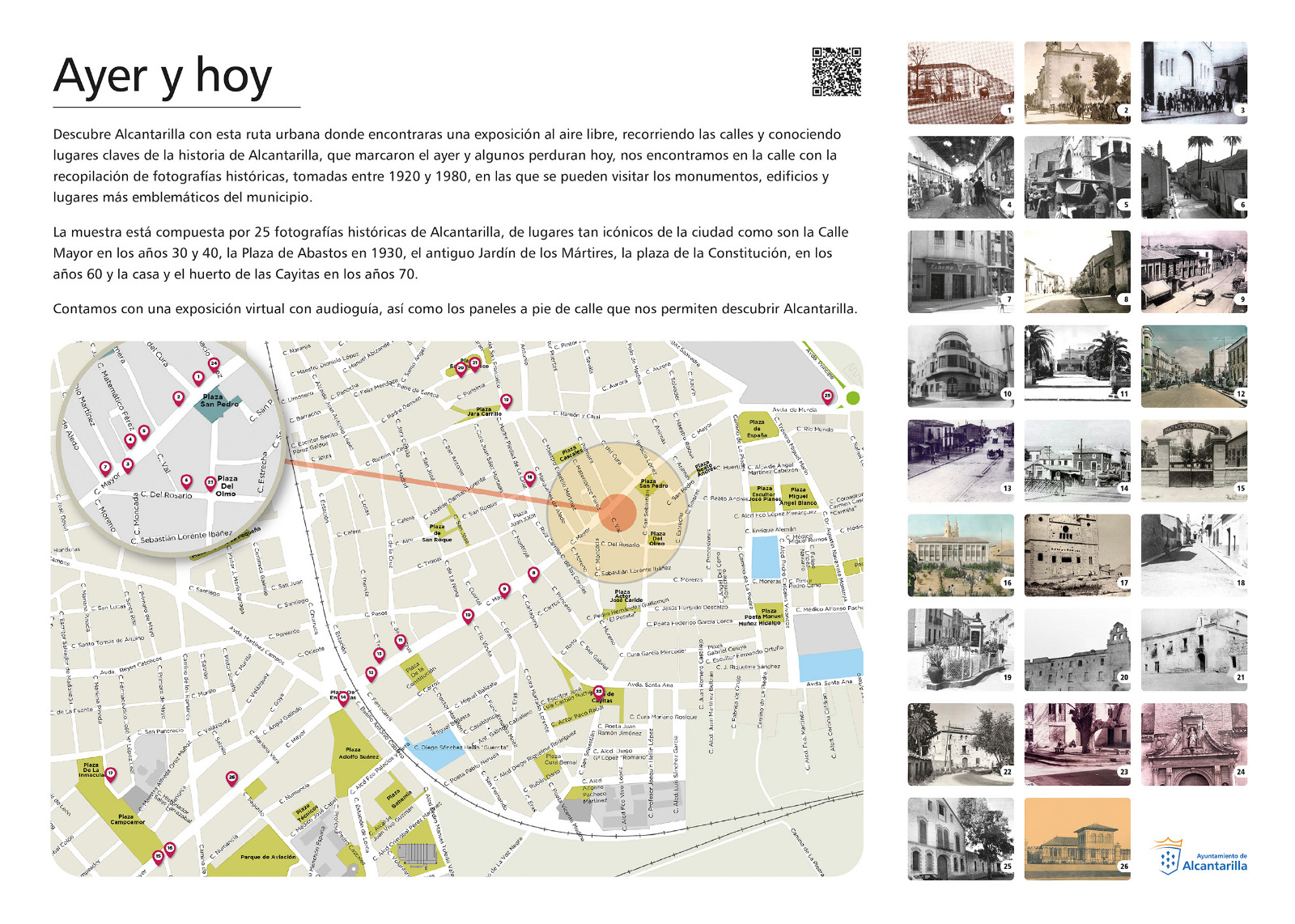Click the 'Parque de Aviación' map label

(x=268, y=857)
